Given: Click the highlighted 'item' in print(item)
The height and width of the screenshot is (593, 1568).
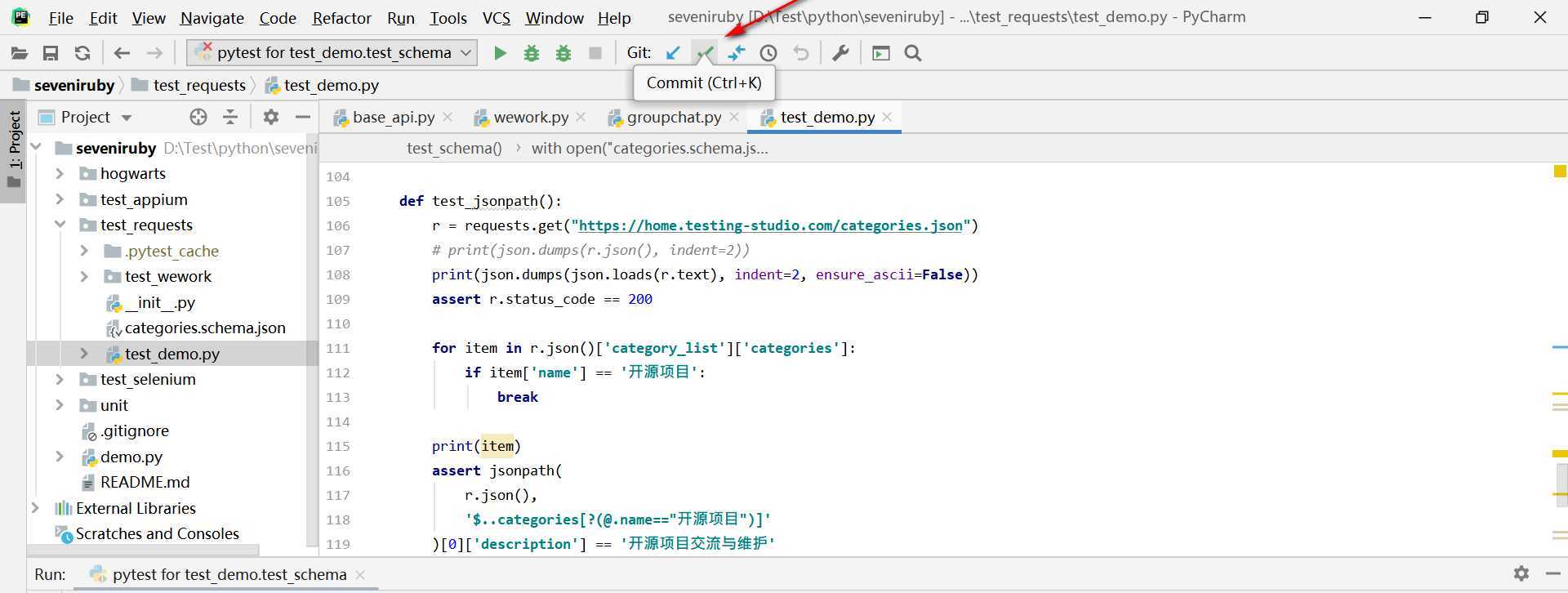Looking at the screenshot, I should 497,446.
